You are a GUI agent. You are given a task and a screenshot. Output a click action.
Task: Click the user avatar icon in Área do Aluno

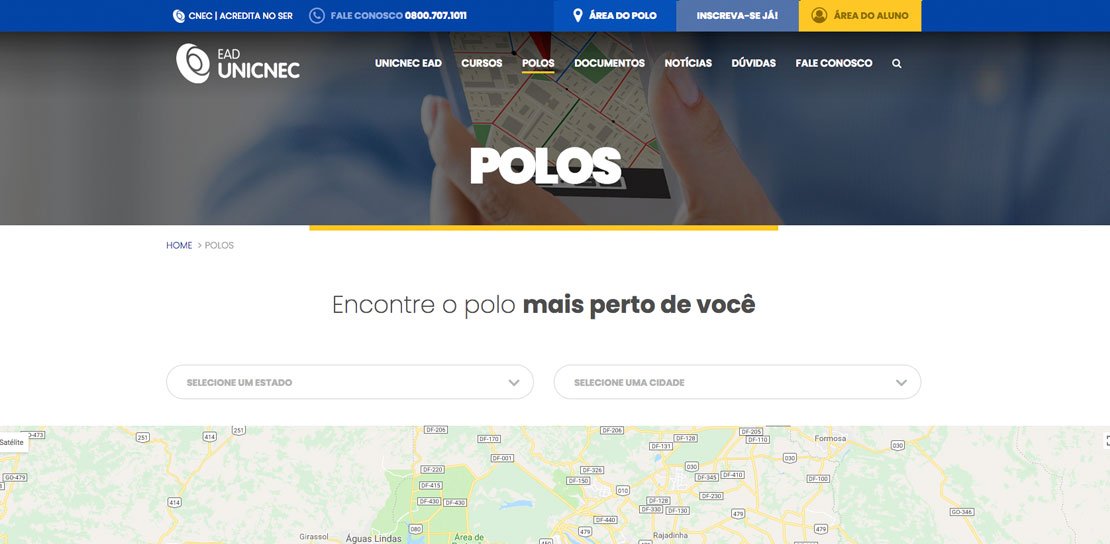click(819, 16)
